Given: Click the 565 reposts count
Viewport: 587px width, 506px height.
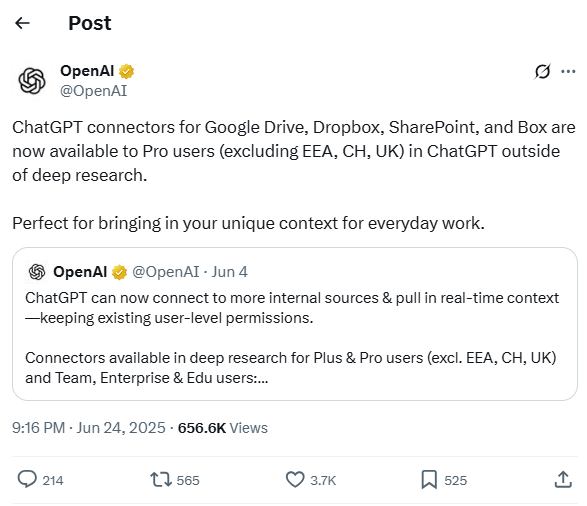Looking at the screenshot, I should pyautogui.click(x=188, y=480).
